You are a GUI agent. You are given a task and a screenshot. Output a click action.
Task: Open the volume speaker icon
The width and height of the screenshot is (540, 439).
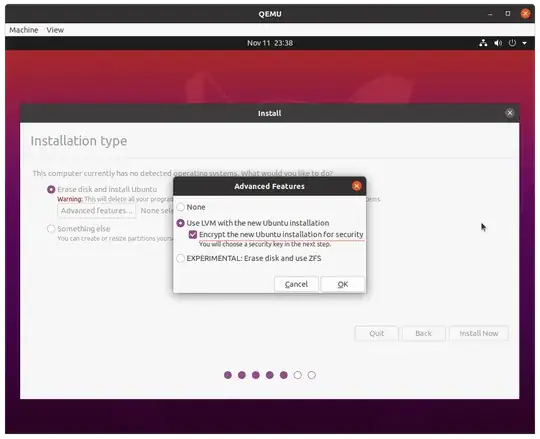(x=498, y=43)
